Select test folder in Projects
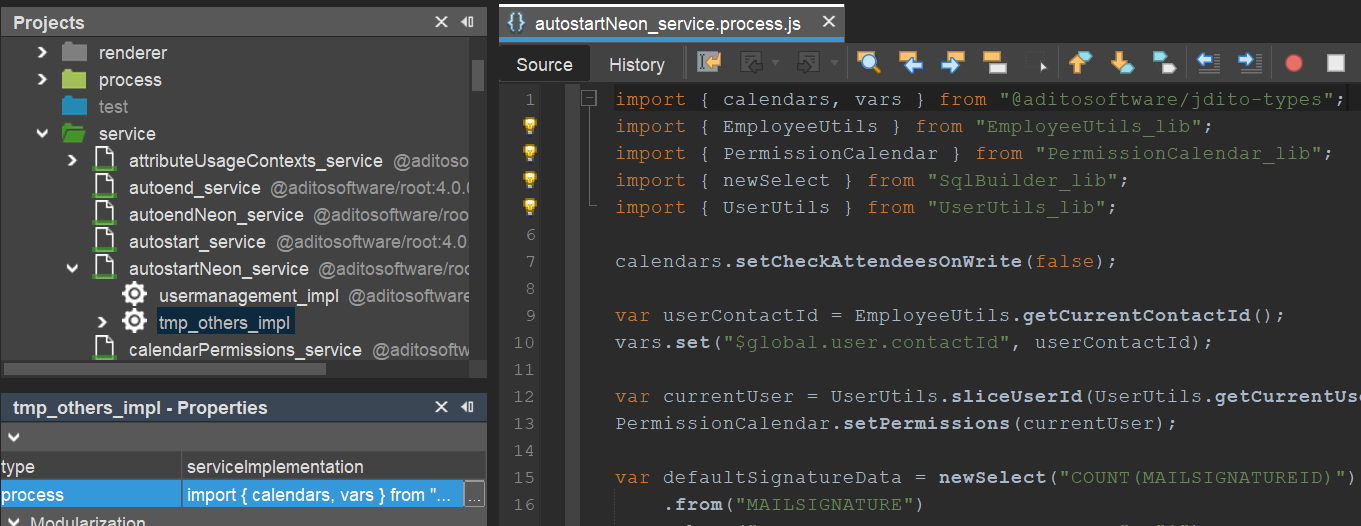This screenshot has width=1361, height=526. [x=113, y=106]
